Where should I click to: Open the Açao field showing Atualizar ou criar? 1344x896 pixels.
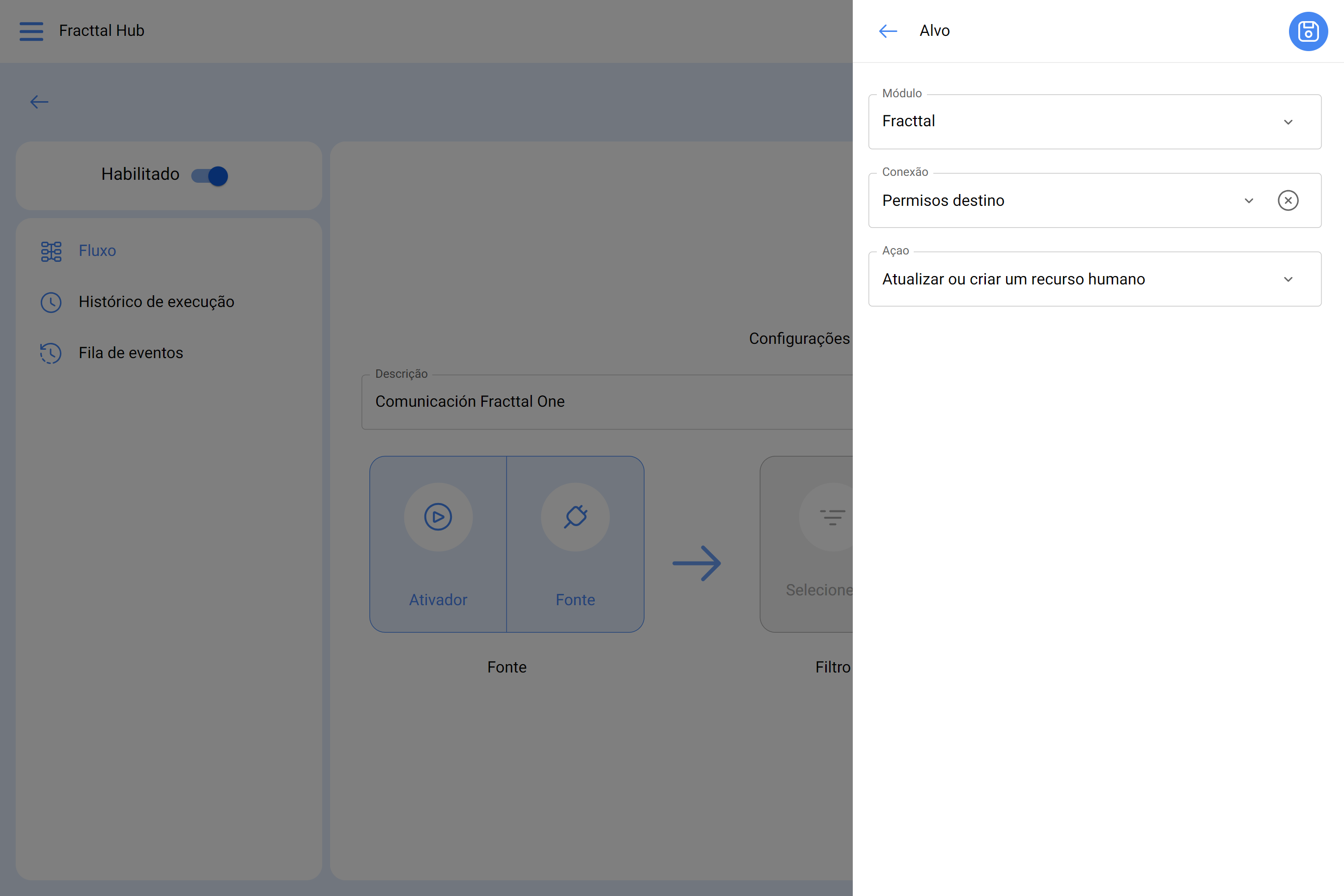tap(1094, 280)
